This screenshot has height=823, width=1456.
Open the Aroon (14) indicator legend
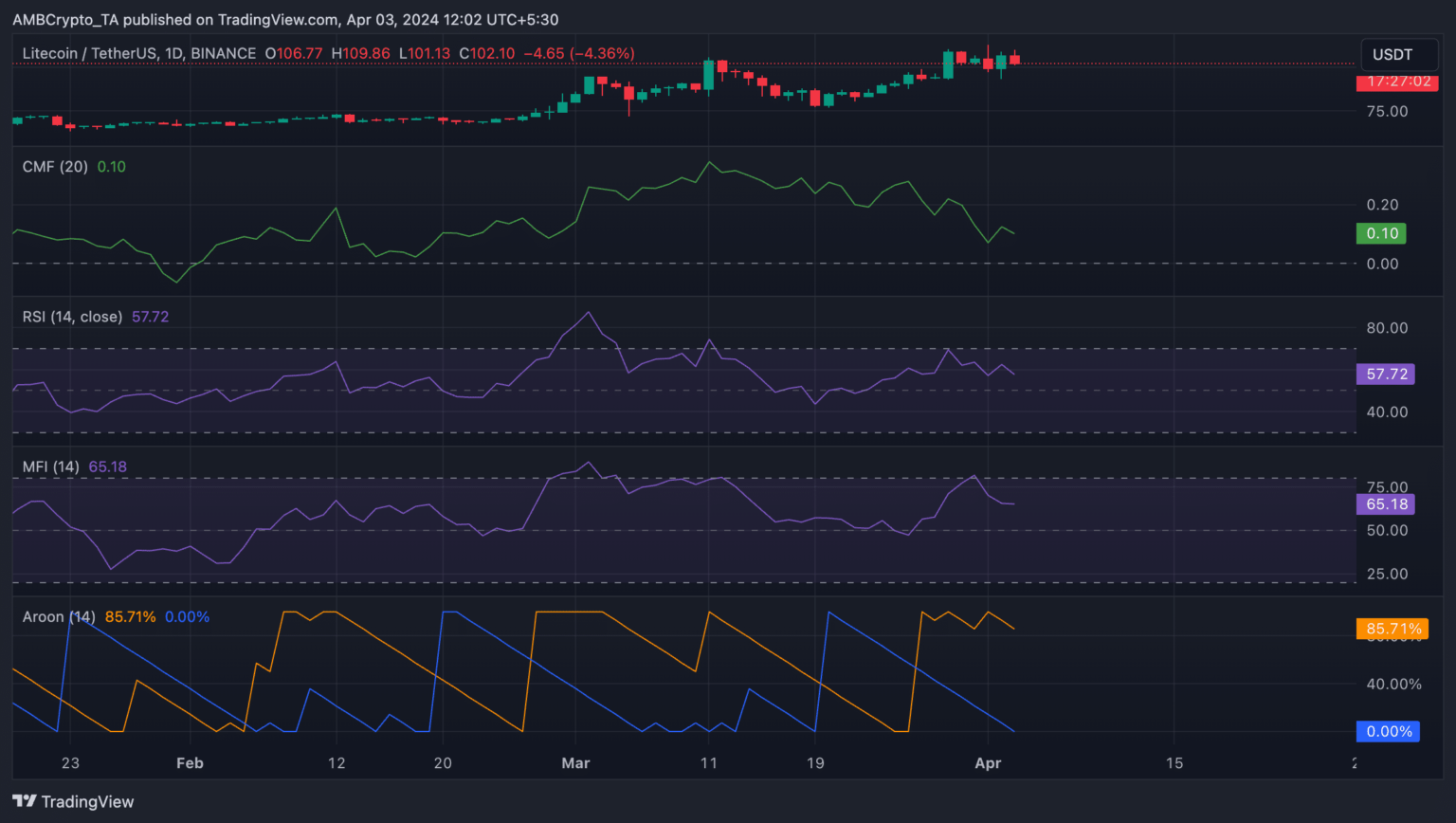pos(59,617)
